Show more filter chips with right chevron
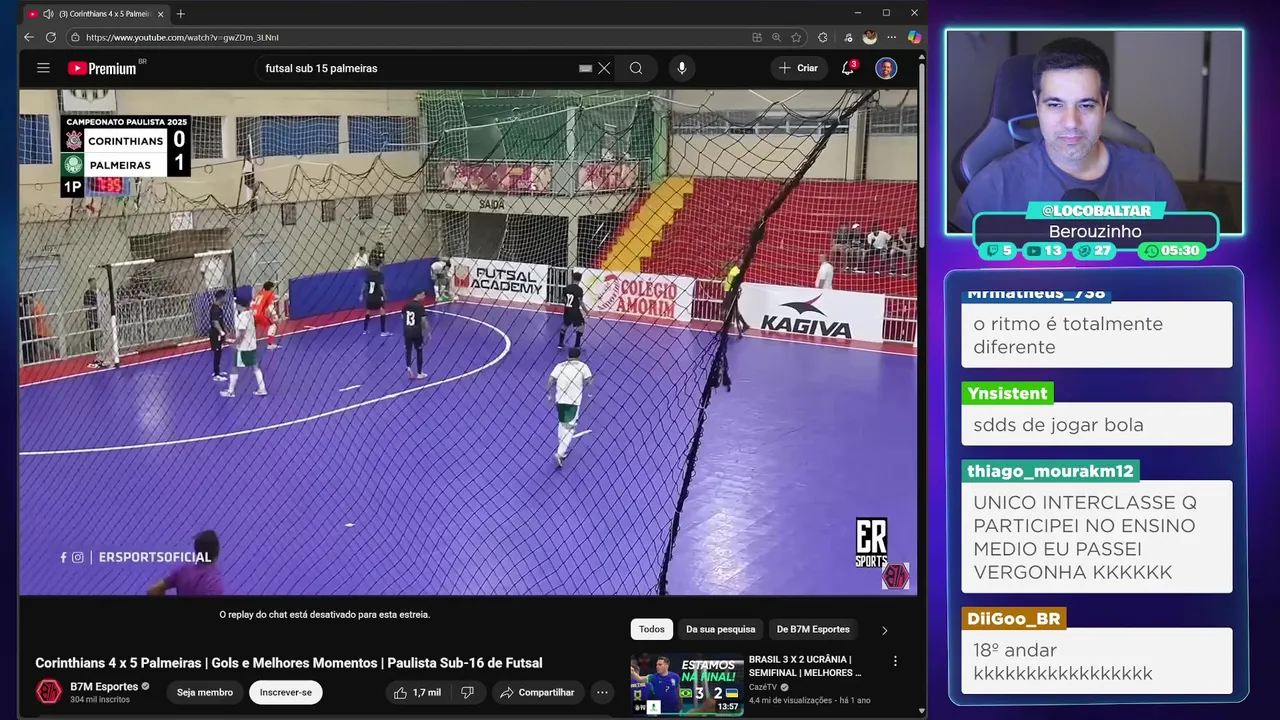The height and width of the screenshot is (720, 1280). 884,630
